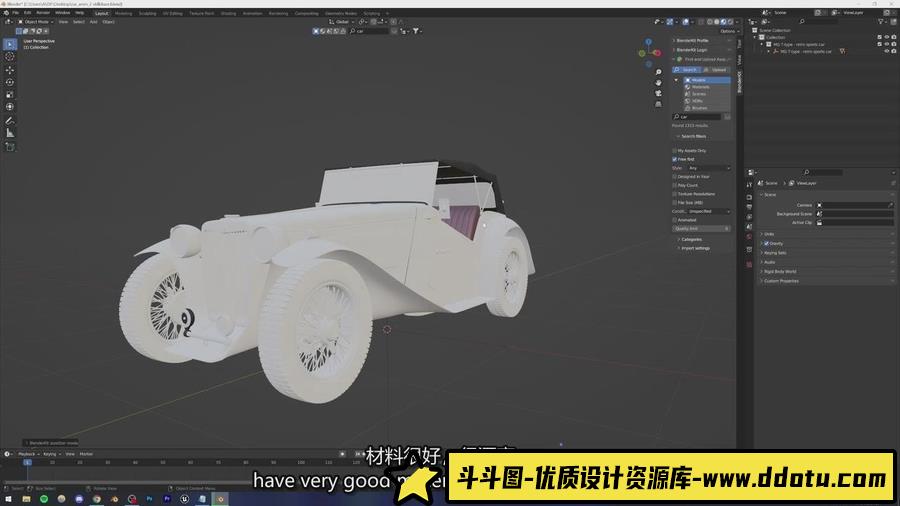900x506 pixels.
Task: Open the Scene properties tab icon
Action: 749,227
